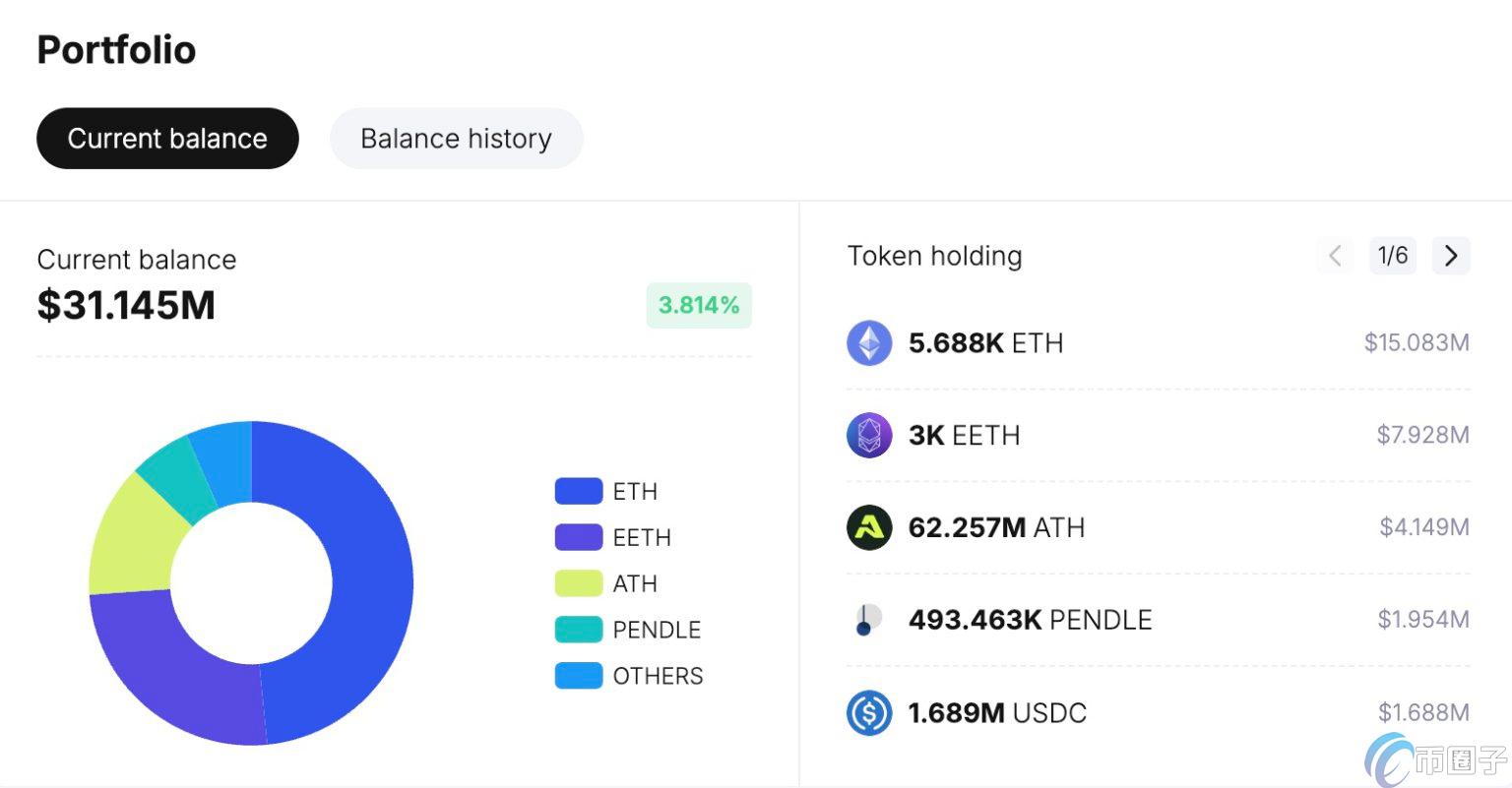Click the ATH legend color swatch

(x=579, y=583)
